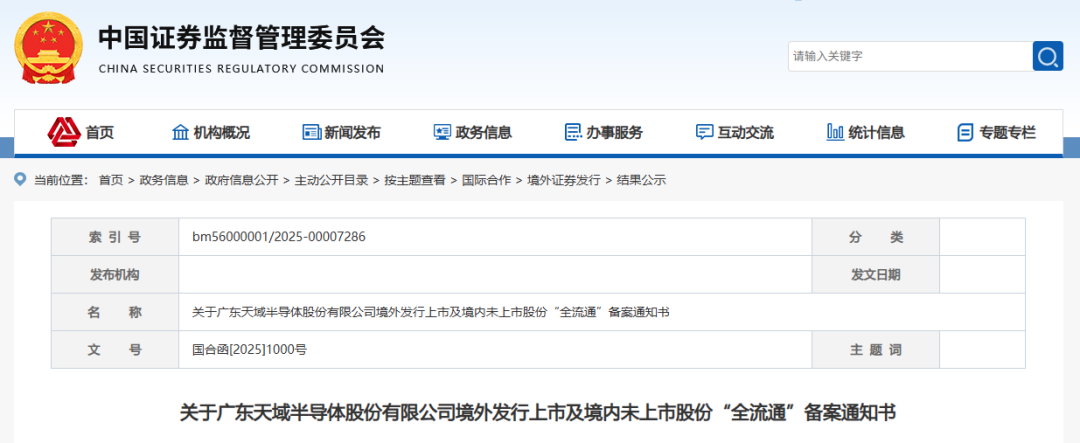
Task: Go to 政务信息 in the breadcrumb
Action: click(x=164, y=181)
